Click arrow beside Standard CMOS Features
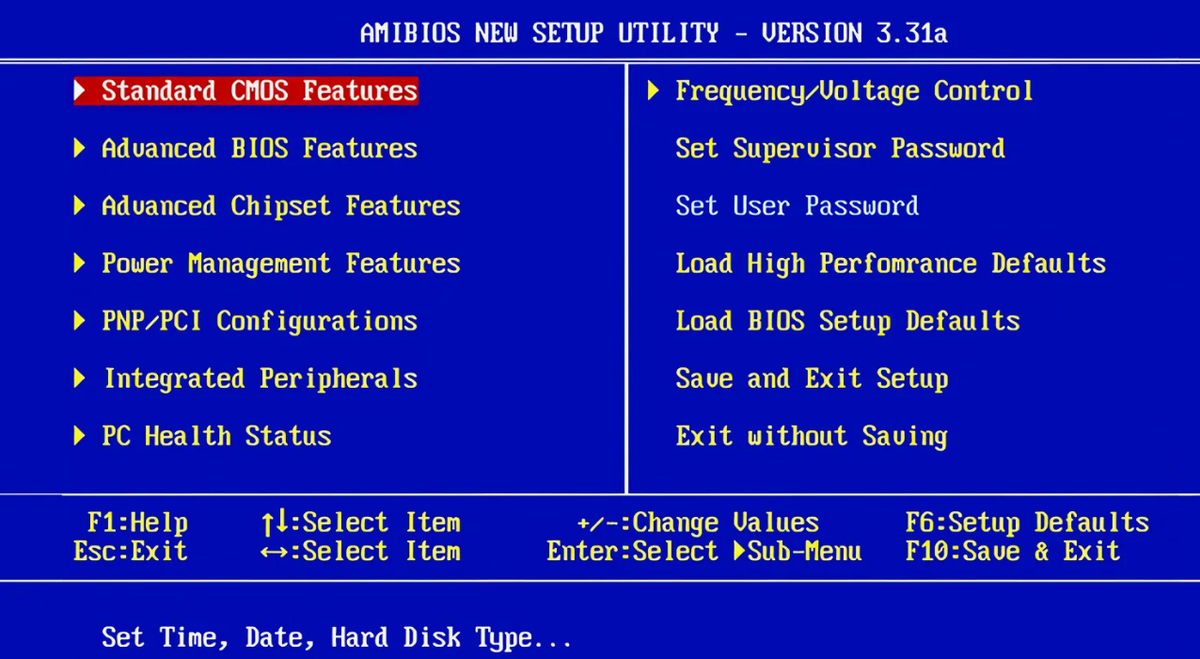 (81, 91)
